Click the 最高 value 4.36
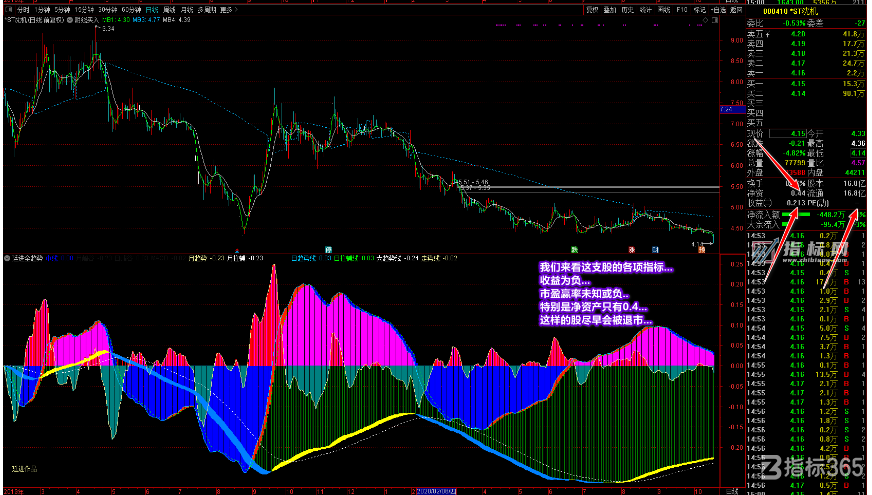Image resolution: width=872 pixels, height=495 pixels. point(858,143)
